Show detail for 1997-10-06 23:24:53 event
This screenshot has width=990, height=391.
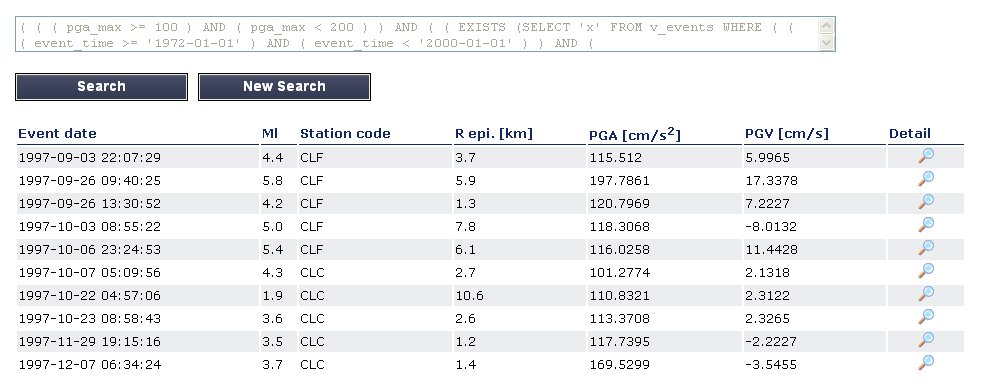coord(926,248)
